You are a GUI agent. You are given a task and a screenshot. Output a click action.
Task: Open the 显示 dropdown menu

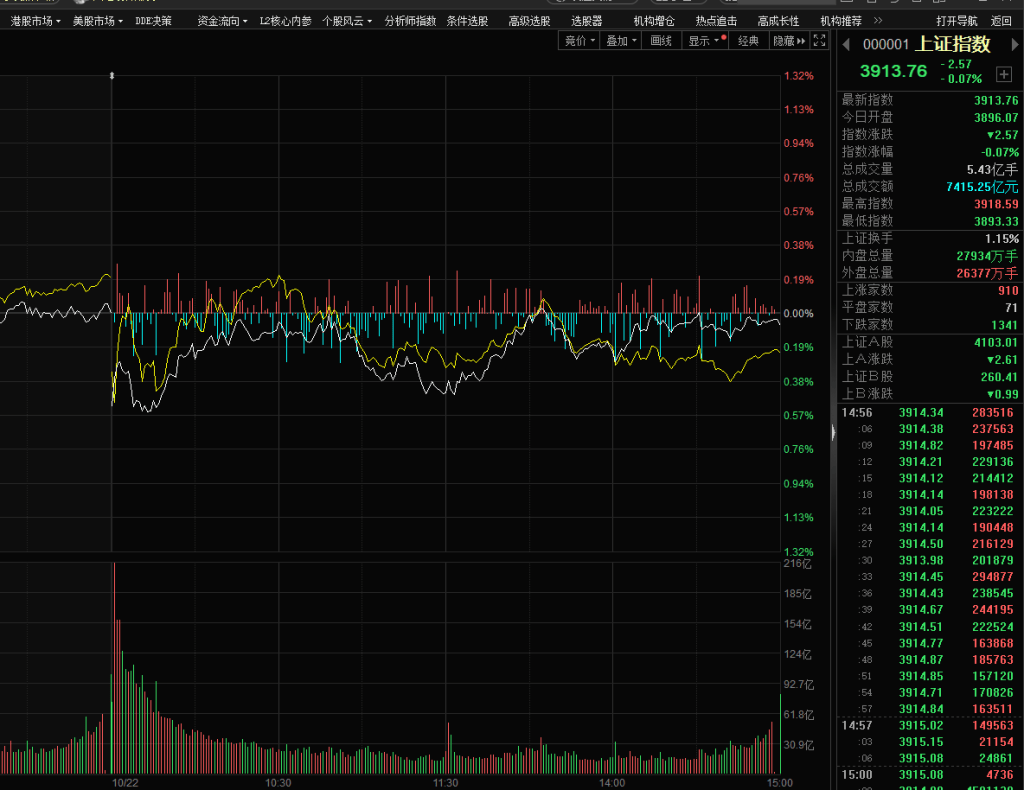[x=703, y=41]
